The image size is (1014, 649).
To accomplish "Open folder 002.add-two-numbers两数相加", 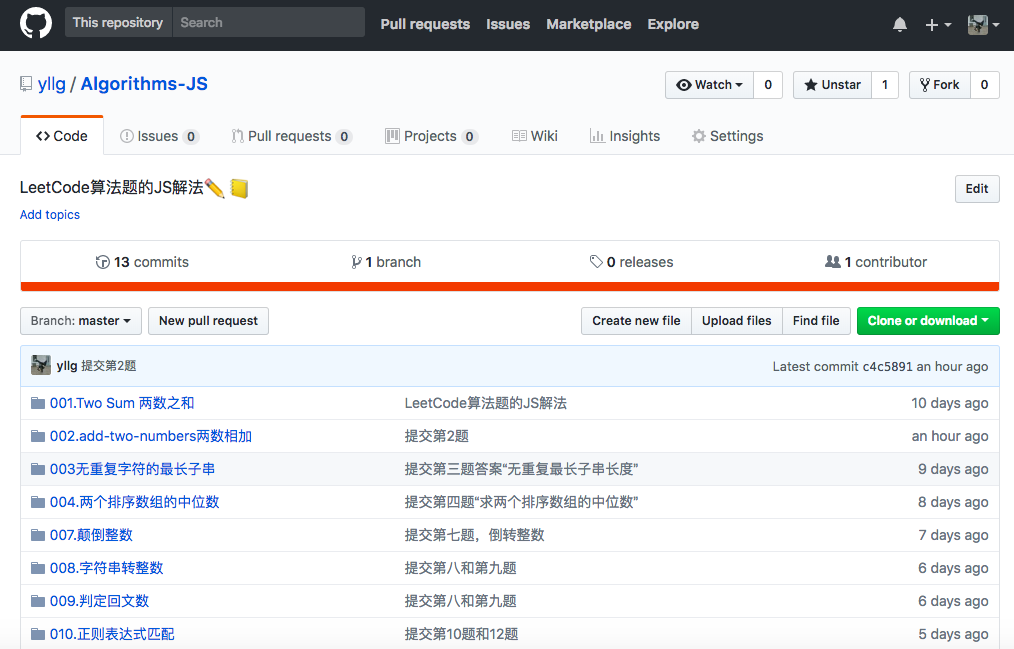I will [x=151, y=436].
